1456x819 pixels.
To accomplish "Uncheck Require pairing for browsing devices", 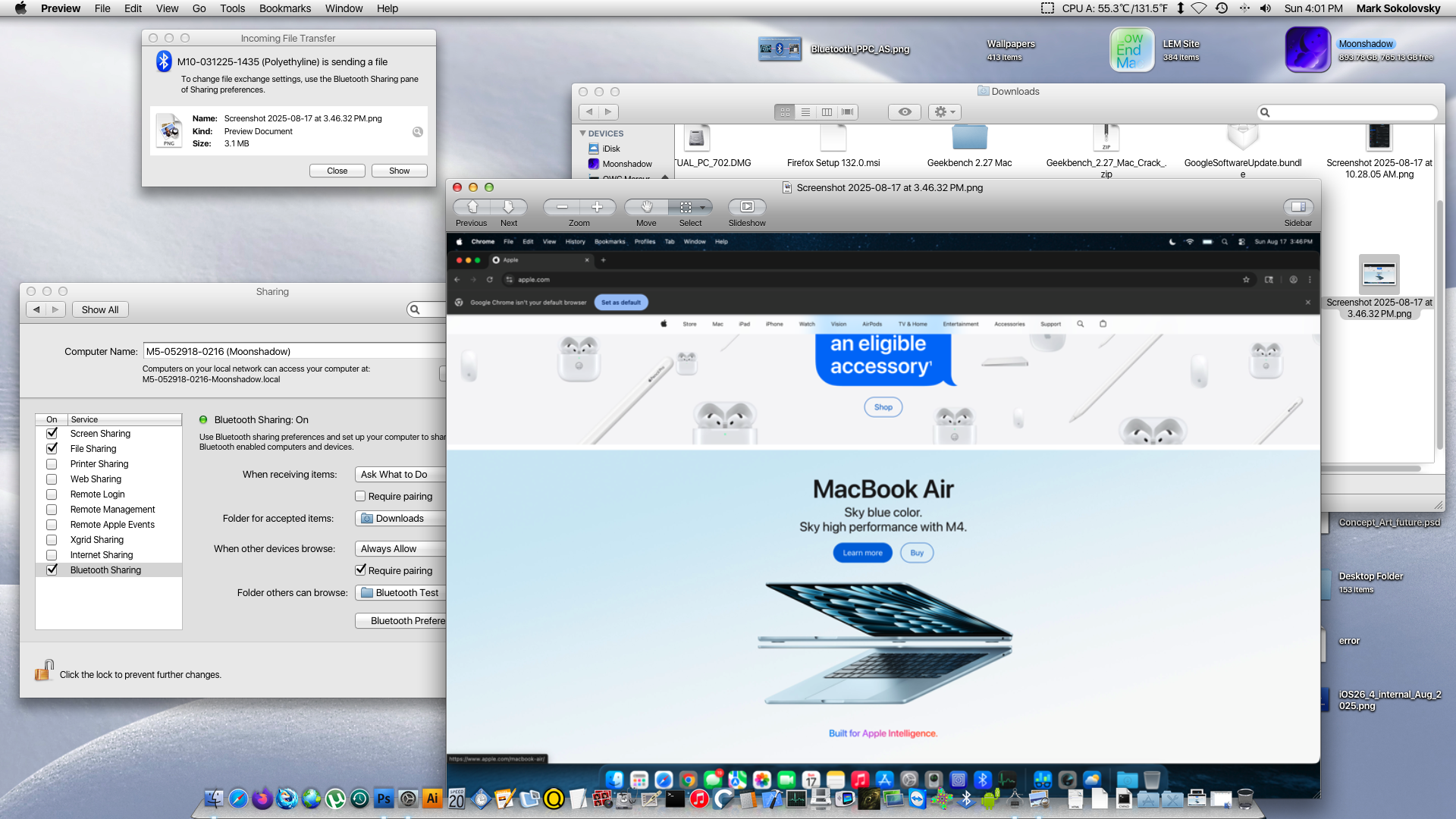I will (x=361, y=570).
